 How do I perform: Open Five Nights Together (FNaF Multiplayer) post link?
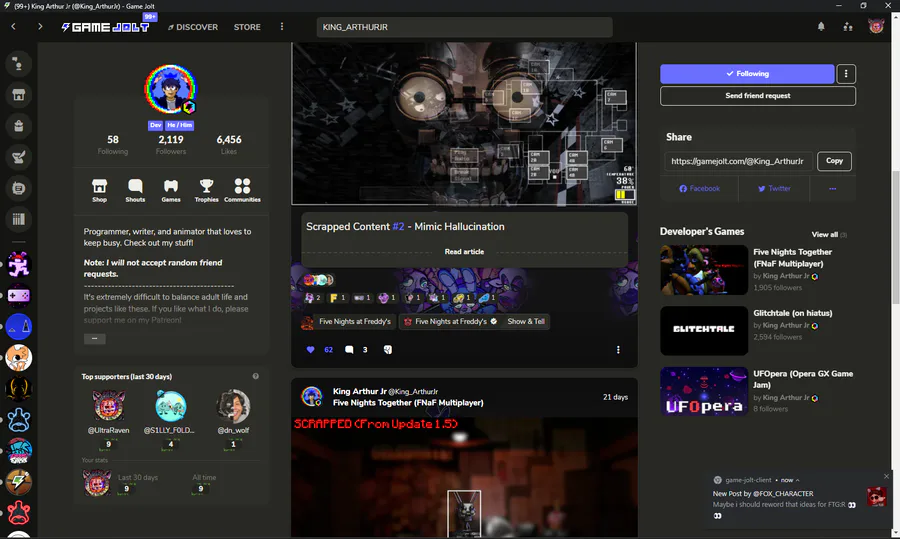click(x=408, y=403)
